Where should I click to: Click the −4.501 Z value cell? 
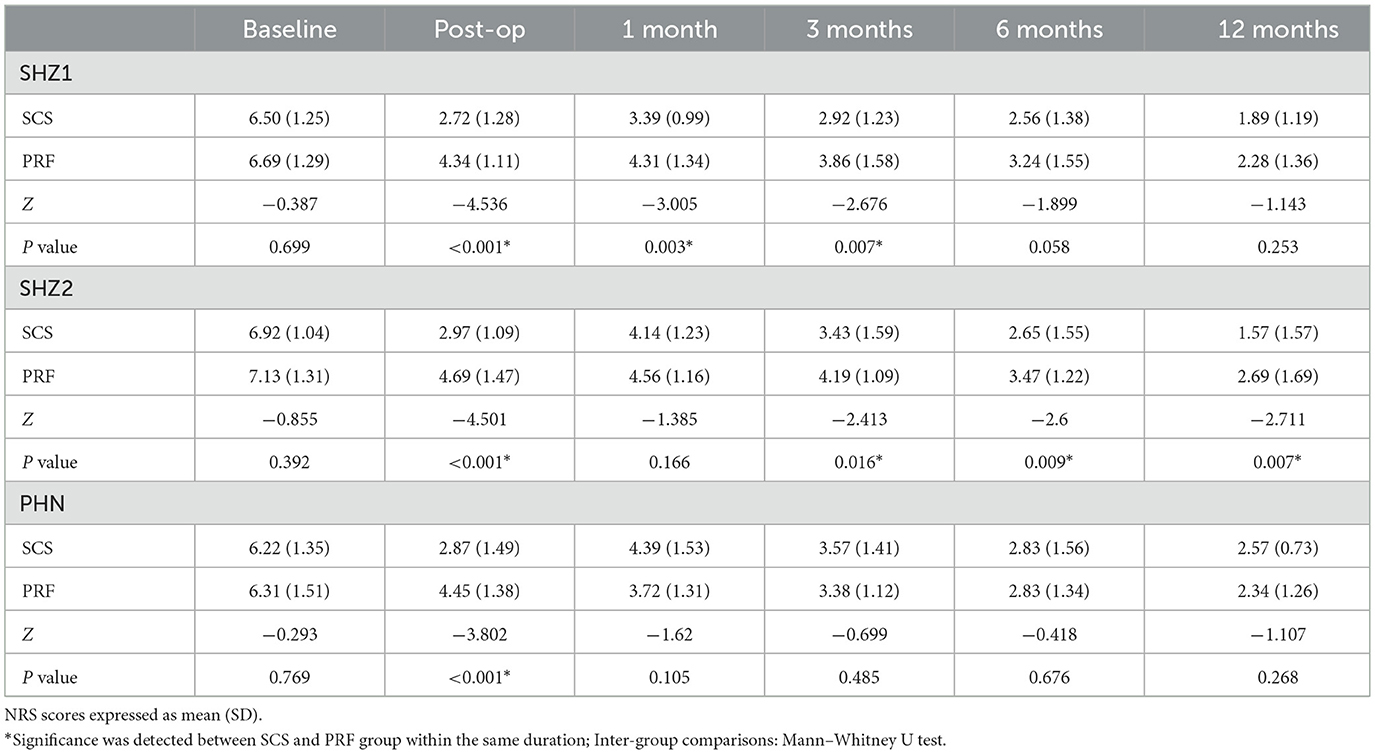point(478,419)
